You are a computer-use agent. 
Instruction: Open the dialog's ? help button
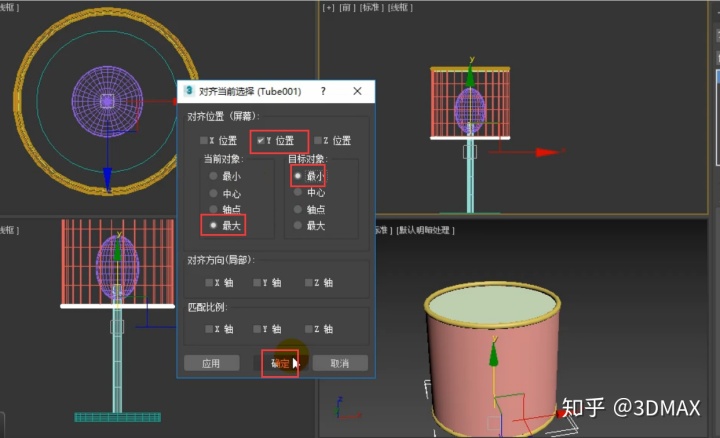(x=323, y=91)
